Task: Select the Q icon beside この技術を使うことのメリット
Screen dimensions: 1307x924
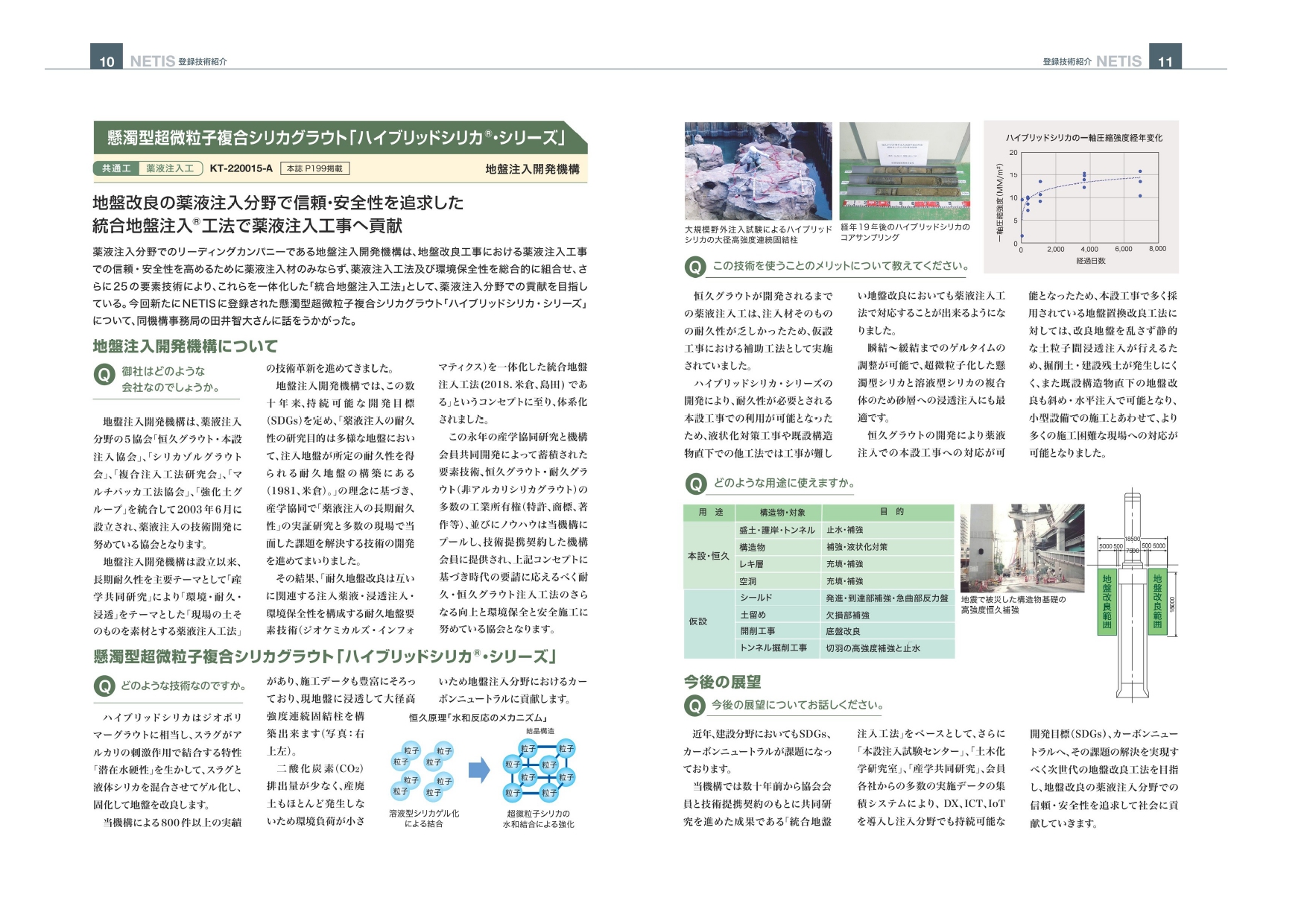Action: click(x=694, y=267)
